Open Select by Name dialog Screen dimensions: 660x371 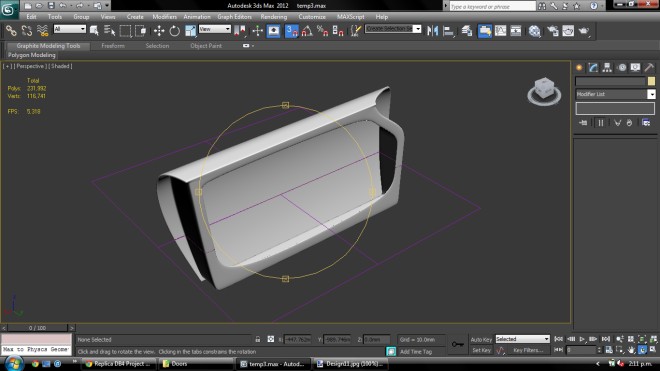109,31
